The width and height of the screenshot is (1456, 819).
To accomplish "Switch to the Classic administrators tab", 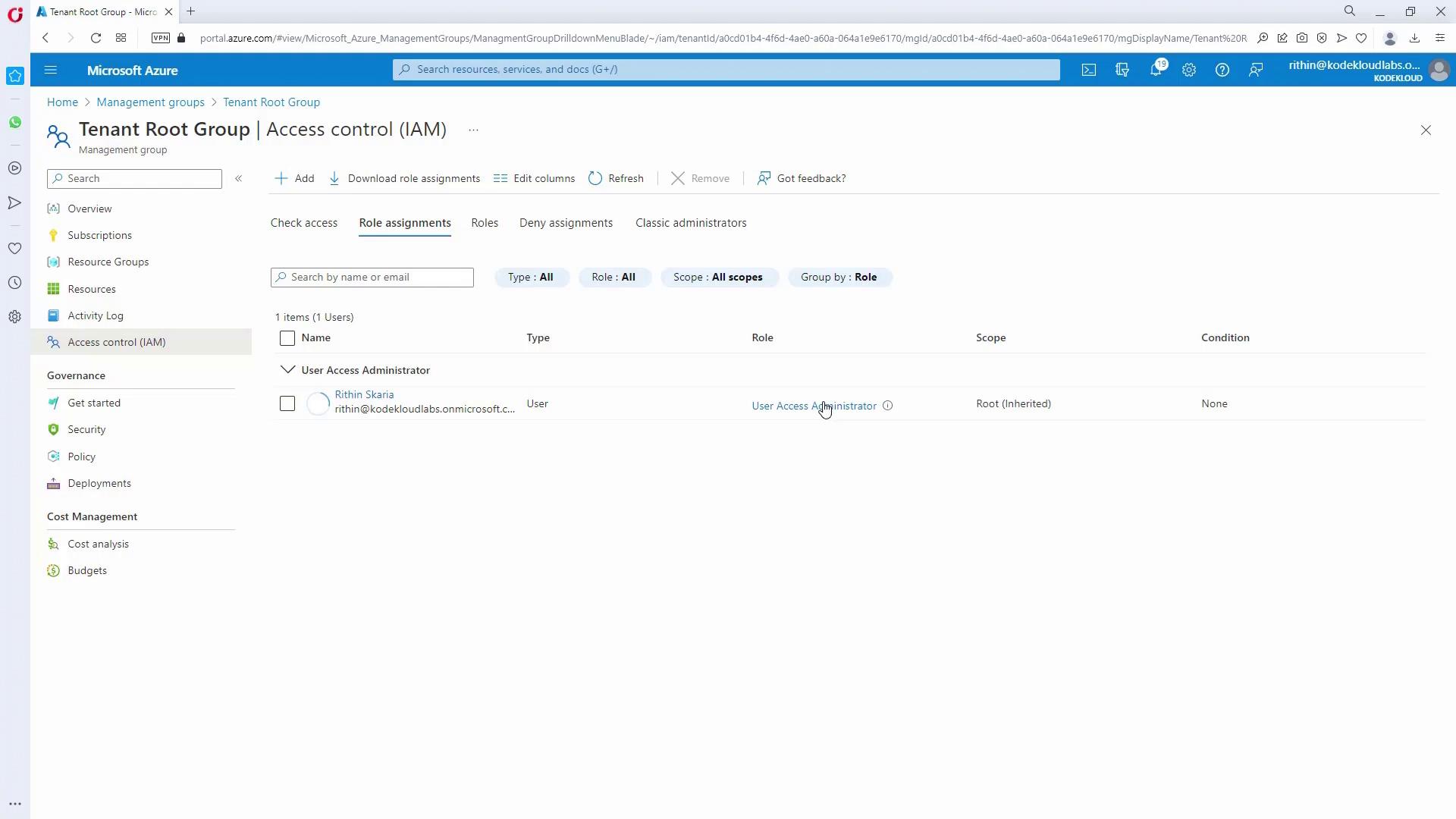I will [691, 223].
